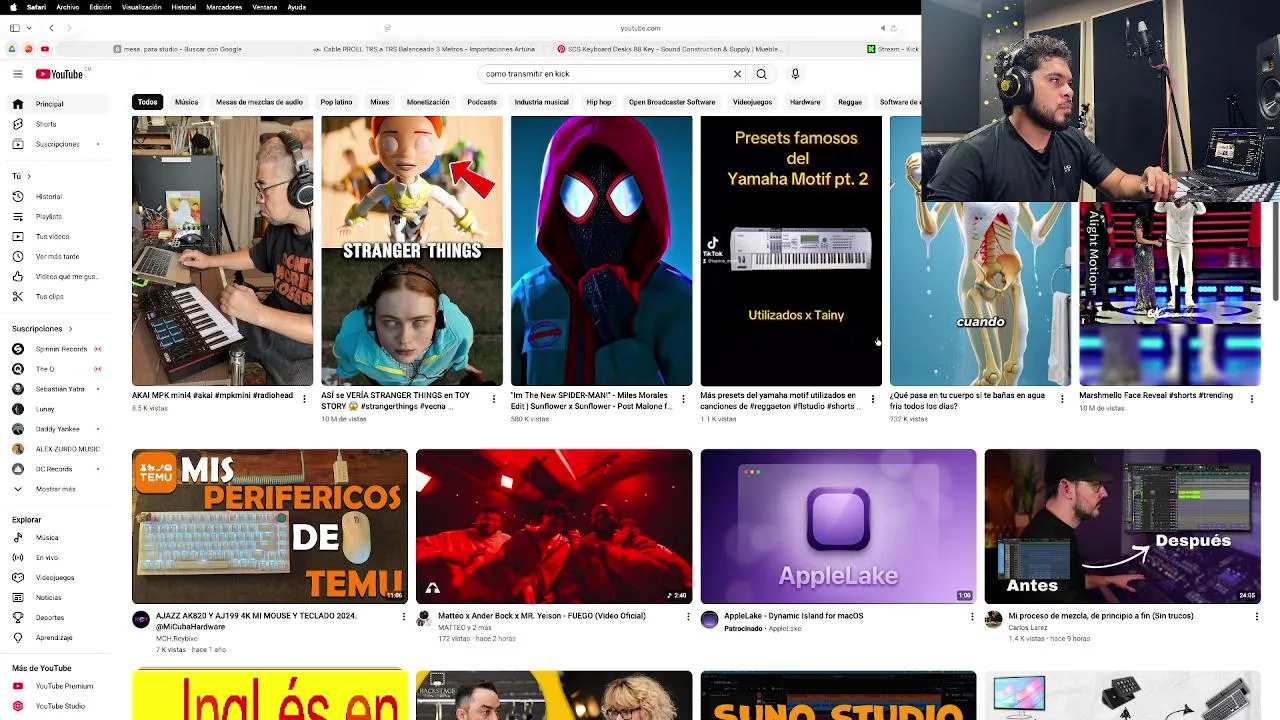The width and height of the screenshot is (1280, 720).
Task: Play Mis Perifericos de Temu thumbnail
Action: coord(270,526)
